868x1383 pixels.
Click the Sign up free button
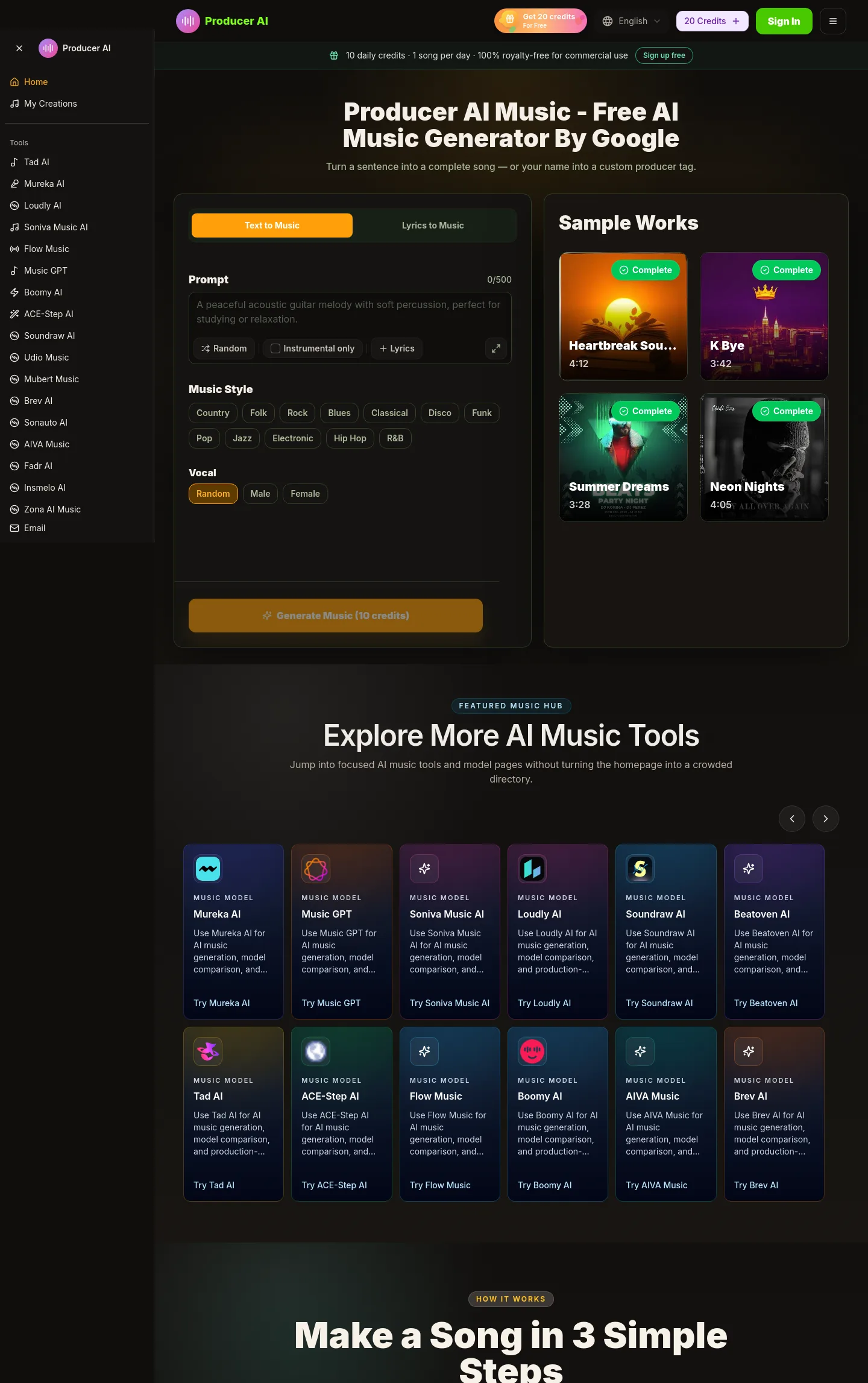(x=664, y=55)
